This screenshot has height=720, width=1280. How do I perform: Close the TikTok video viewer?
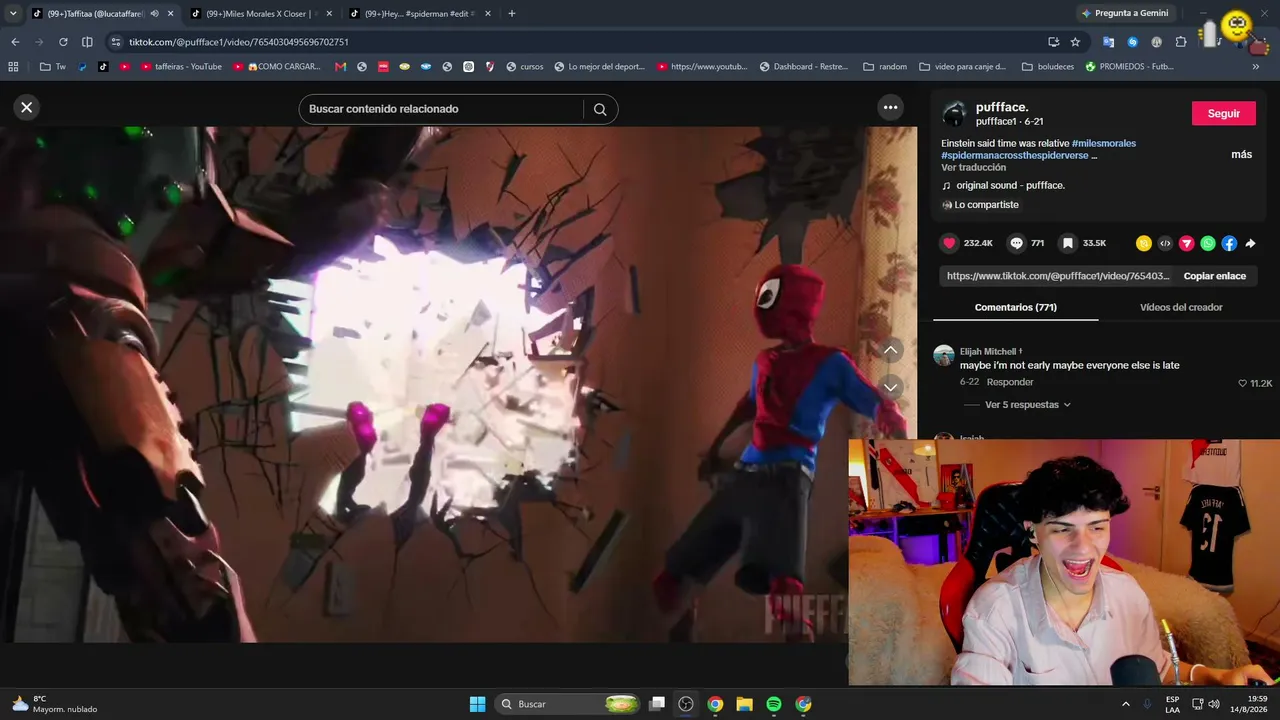(27, 107)
